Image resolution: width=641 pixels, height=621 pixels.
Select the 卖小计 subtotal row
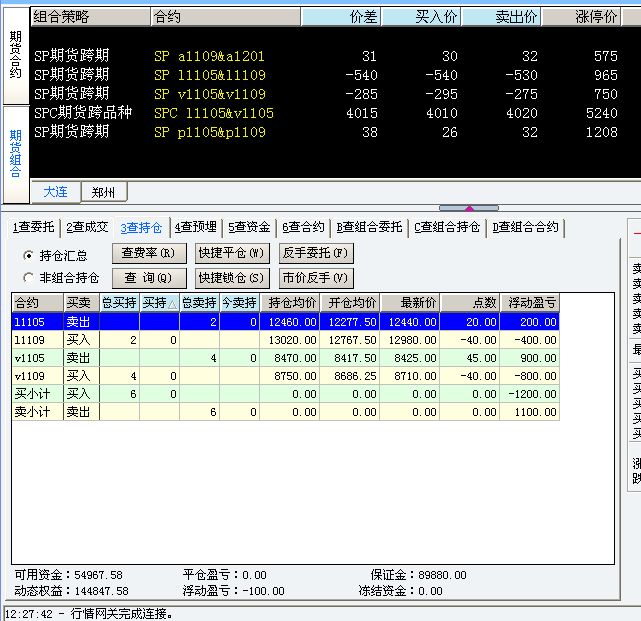click(x=285, y=412)
